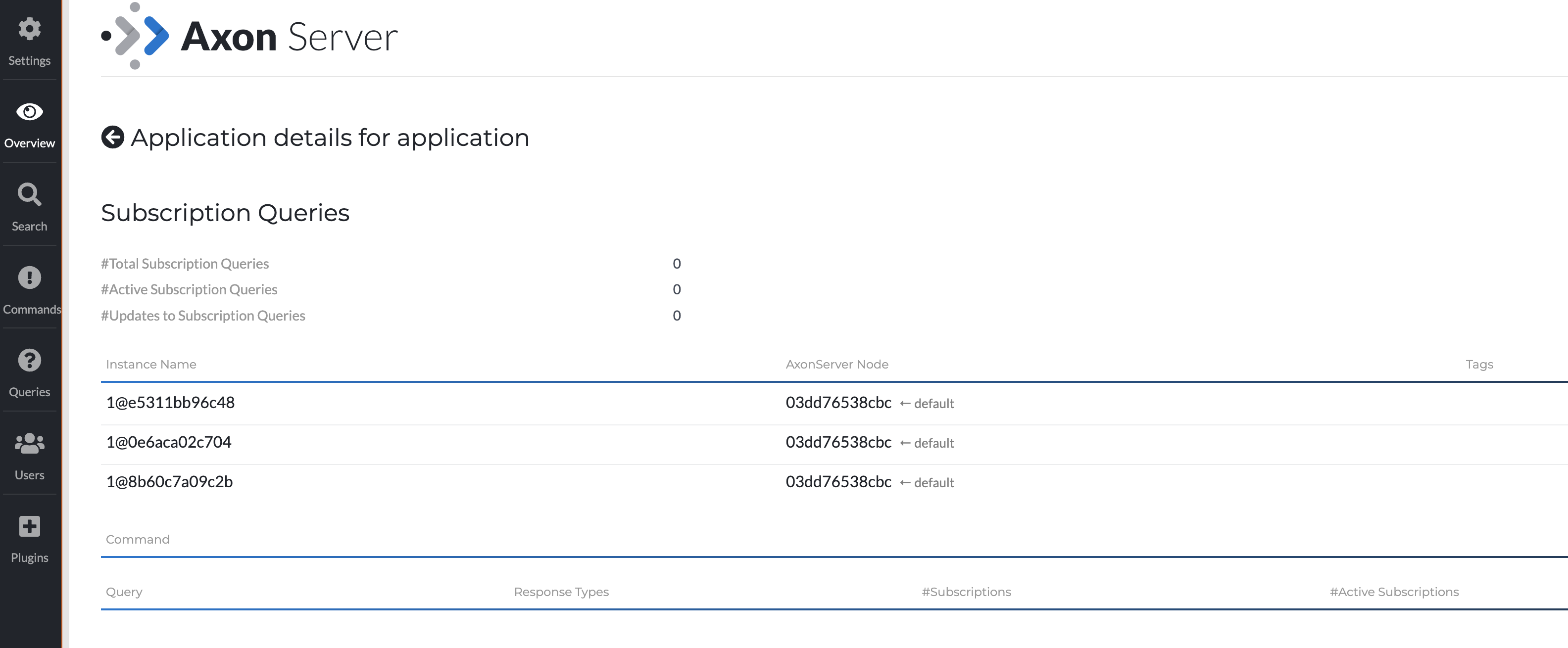Open Queries question mark icon

(29, 361)
